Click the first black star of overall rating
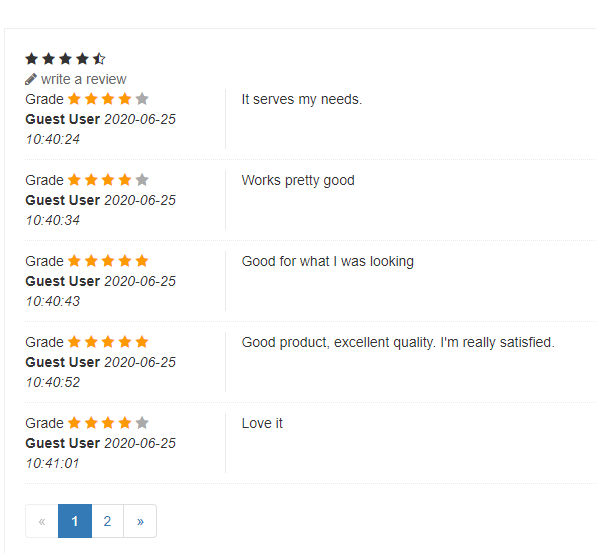Screen dimensions: 596x553 coord(32,59)
